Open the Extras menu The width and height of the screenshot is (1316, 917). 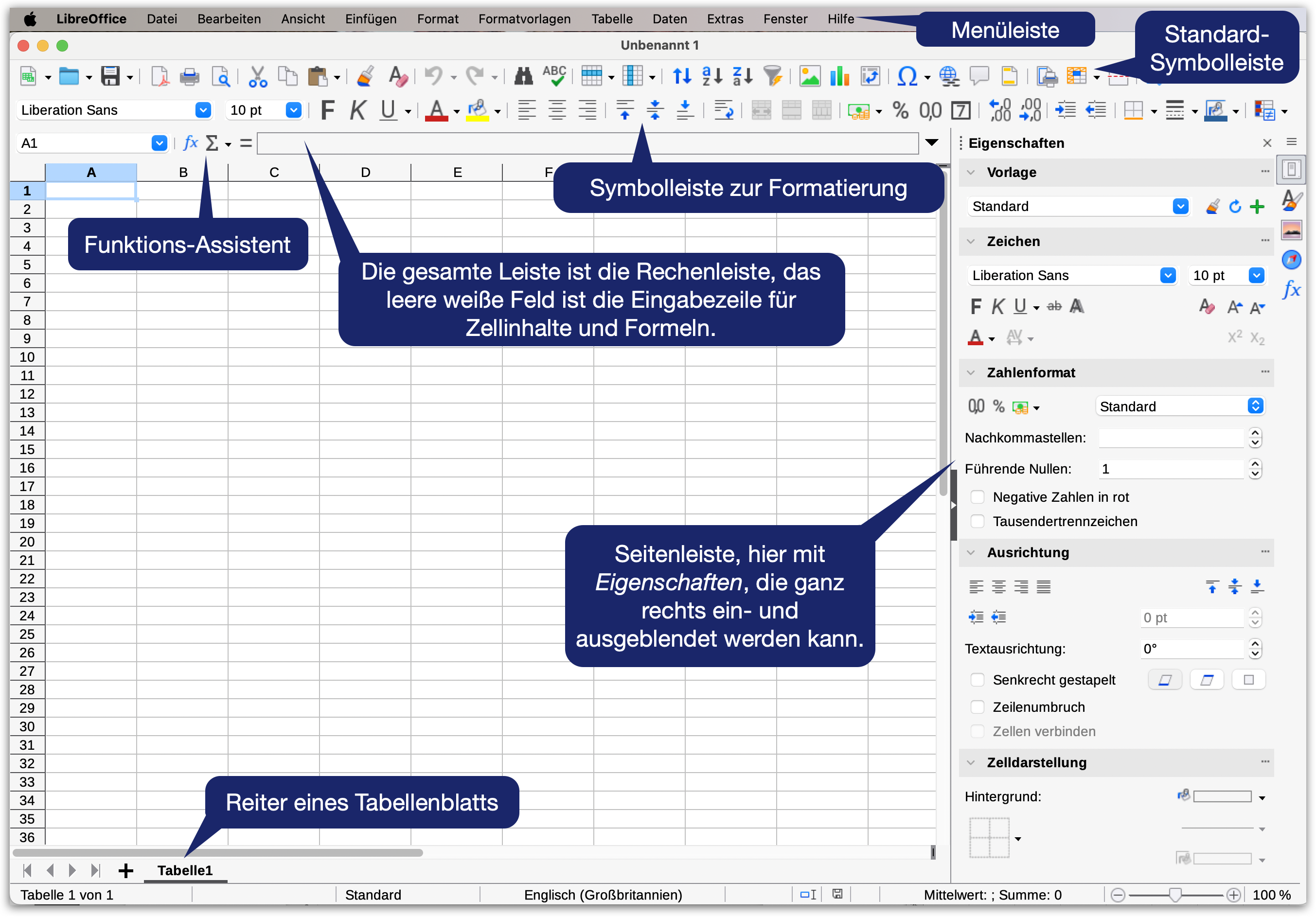725,19
